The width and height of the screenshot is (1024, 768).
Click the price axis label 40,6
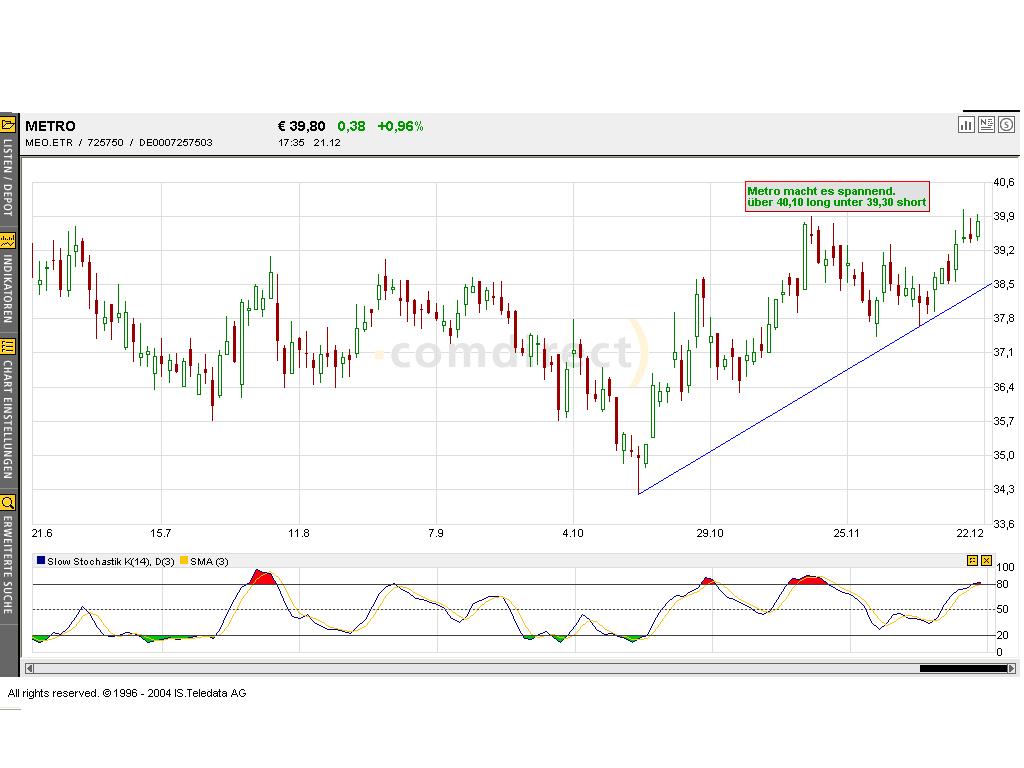(1004, 182)
